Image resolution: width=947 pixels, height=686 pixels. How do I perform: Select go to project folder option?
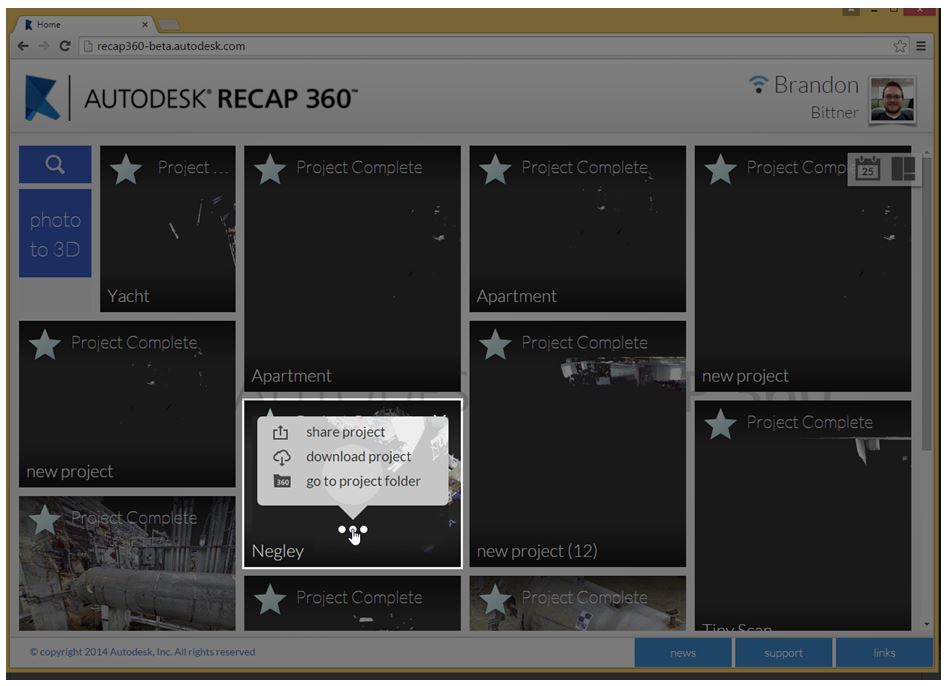click(363, 481)
